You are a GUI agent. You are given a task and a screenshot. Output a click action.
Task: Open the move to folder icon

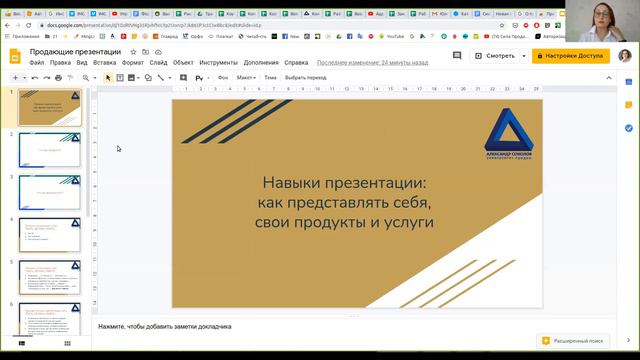pos(146,52)
